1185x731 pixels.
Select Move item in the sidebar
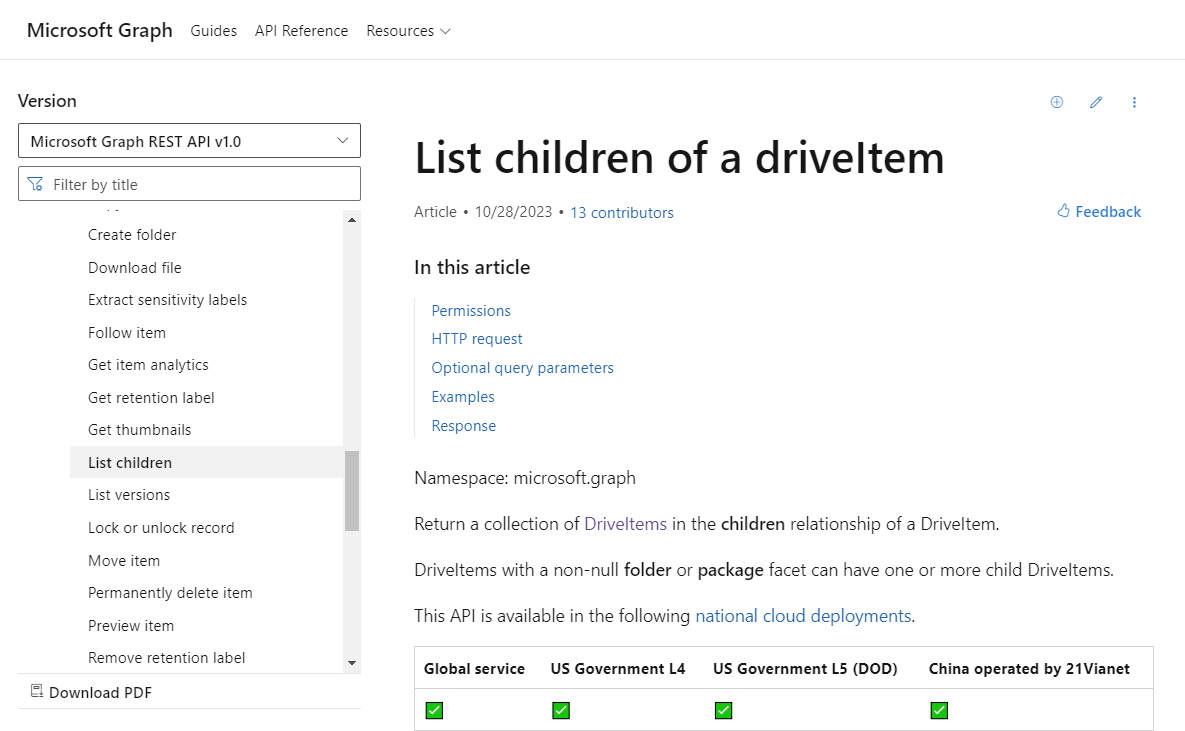124,561
